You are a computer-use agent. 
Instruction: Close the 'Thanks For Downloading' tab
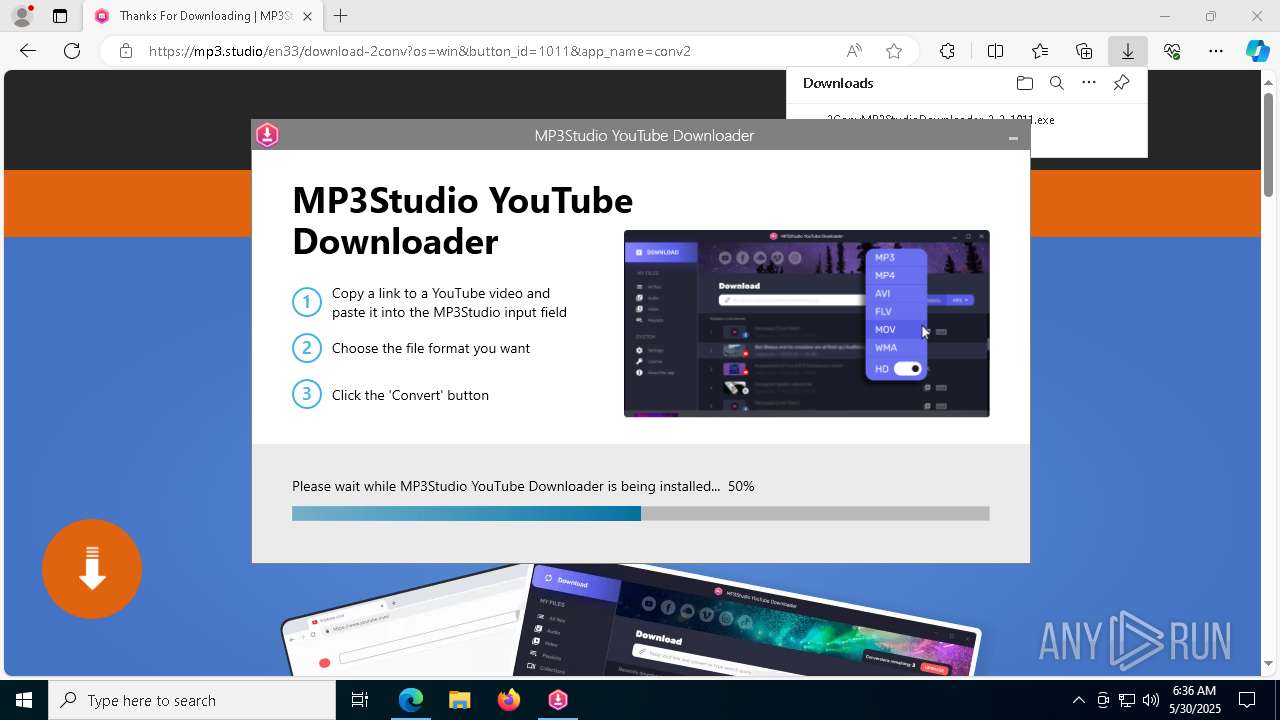click(x=307, y=16)
